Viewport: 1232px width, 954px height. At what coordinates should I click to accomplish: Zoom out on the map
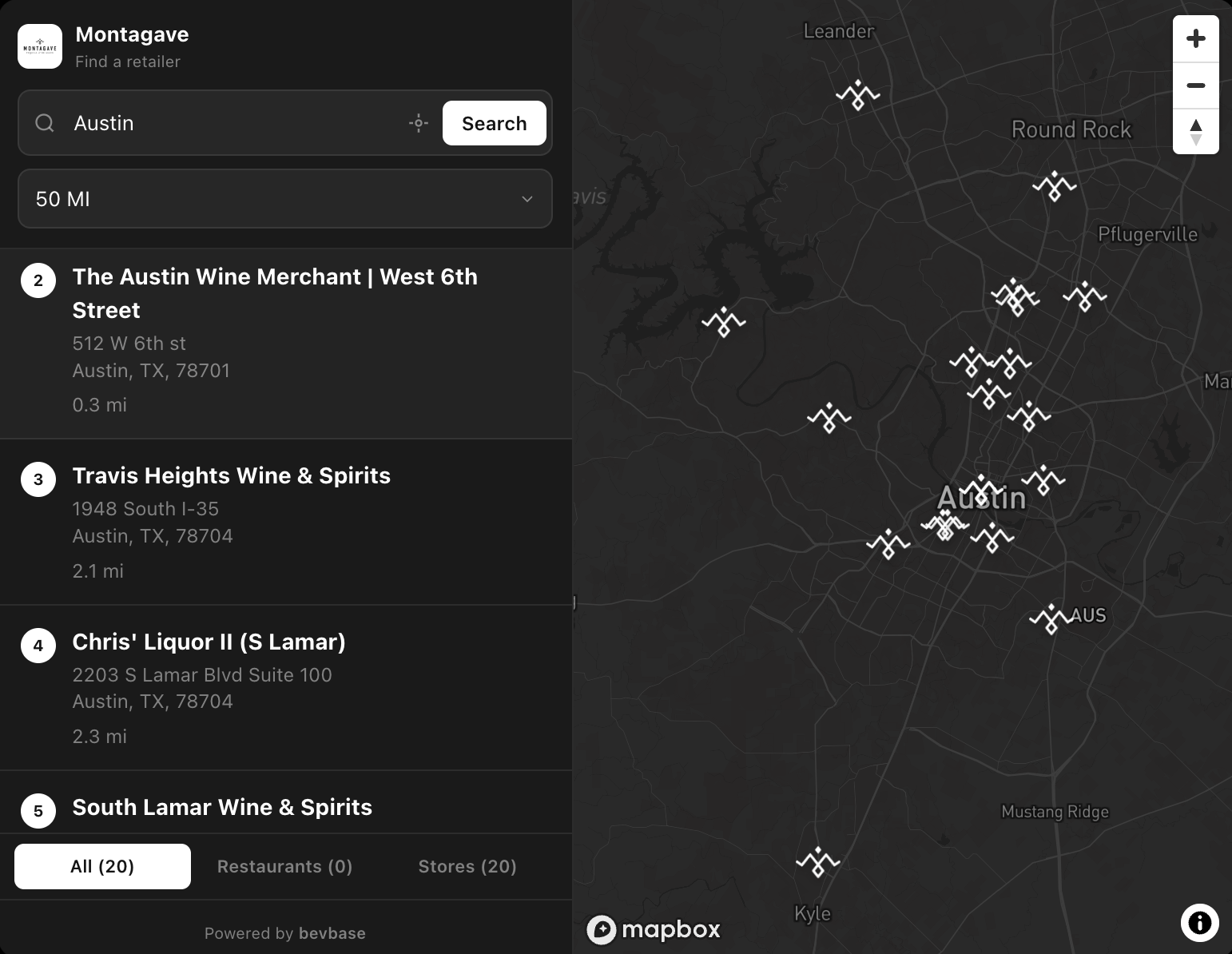pos(1196,85)
